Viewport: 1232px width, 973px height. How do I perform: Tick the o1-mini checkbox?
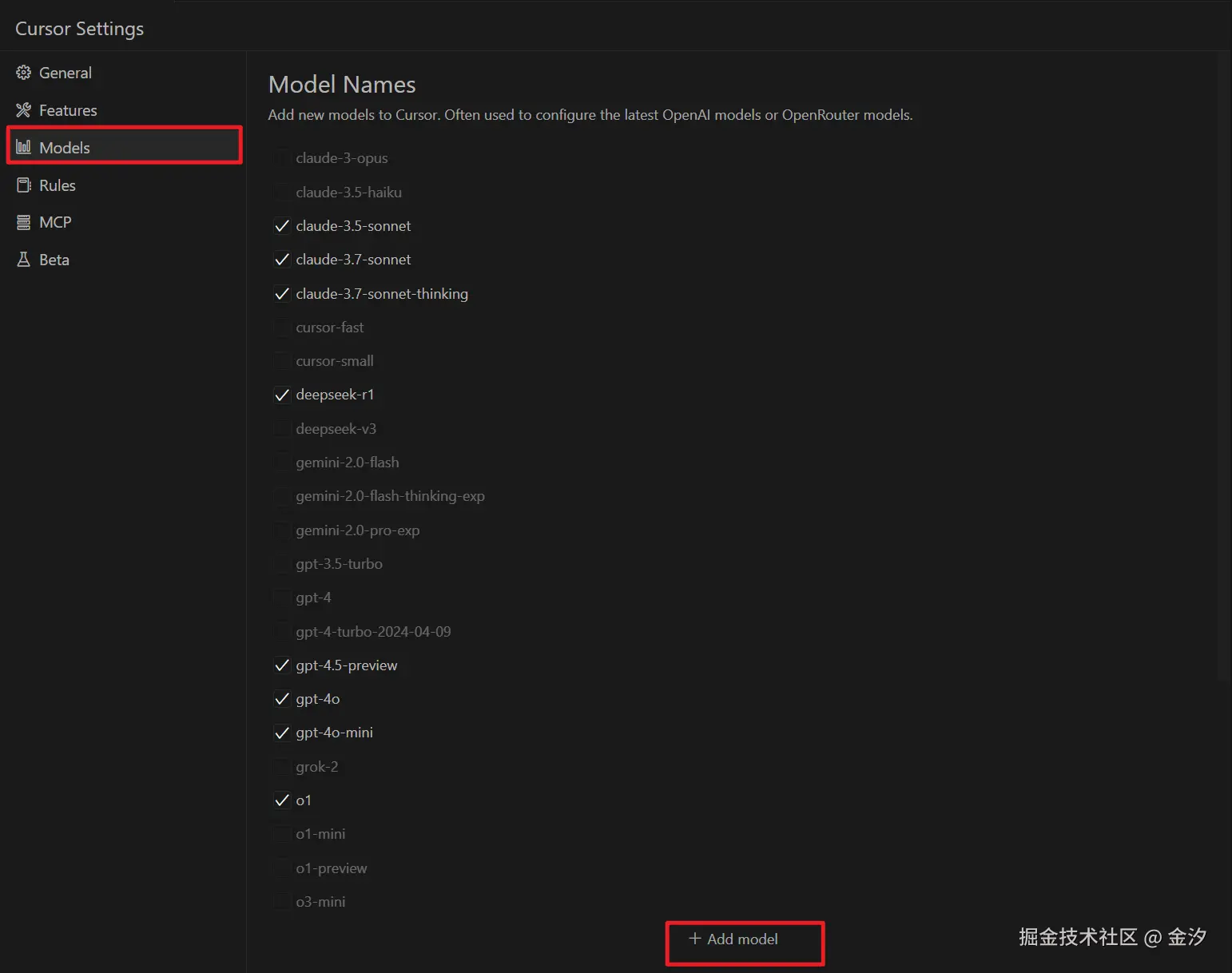pos(282,834)
